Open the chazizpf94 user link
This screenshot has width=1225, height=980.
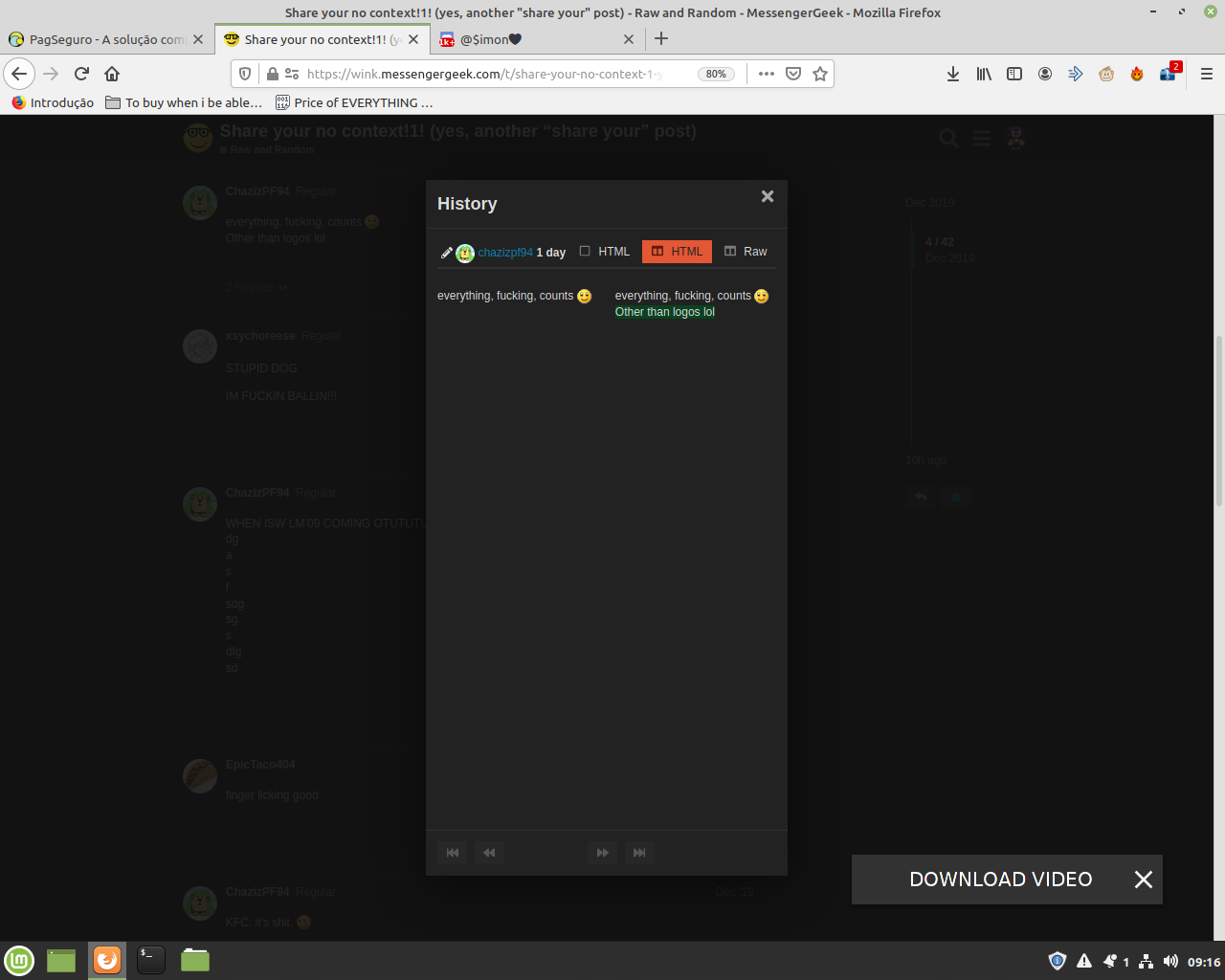(x=505, y=253)
